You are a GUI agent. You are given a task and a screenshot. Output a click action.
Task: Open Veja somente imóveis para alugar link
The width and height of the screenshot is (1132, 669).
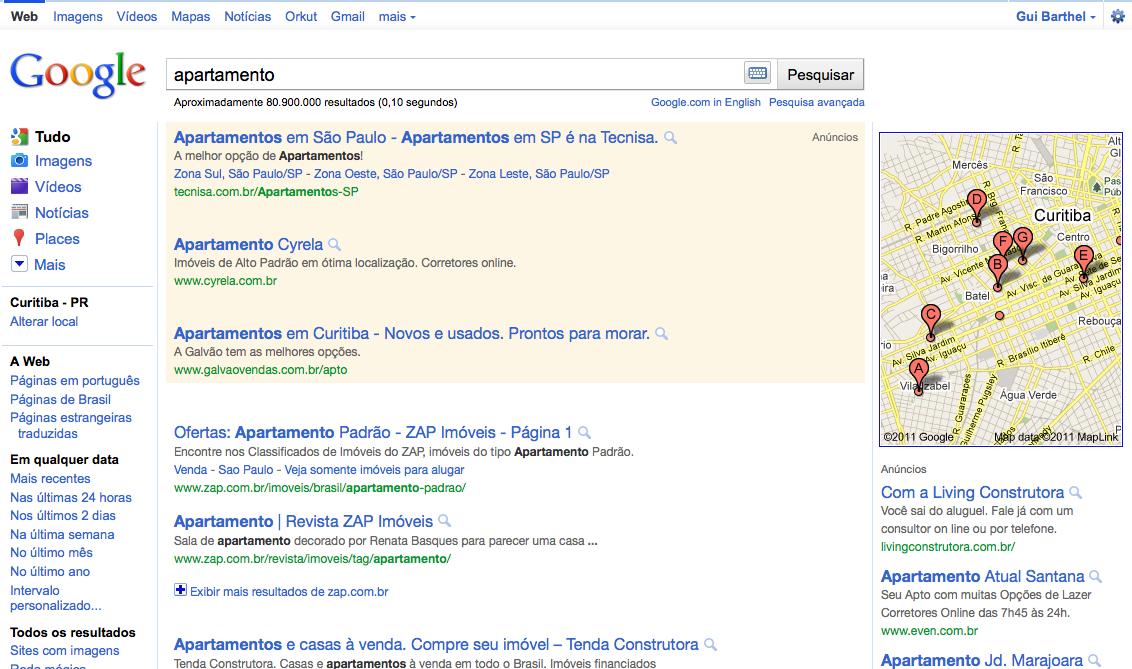pos(374,469)
